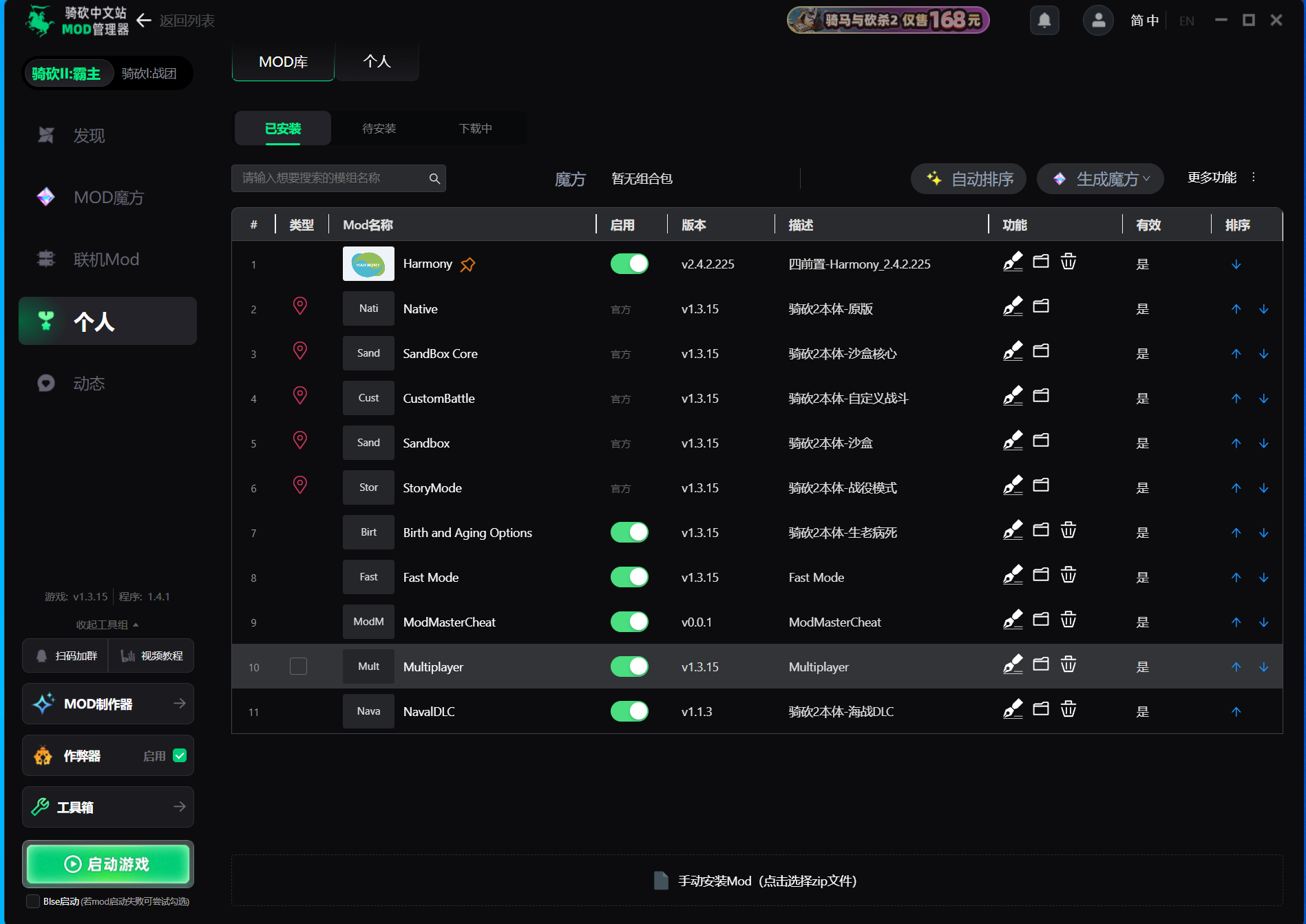Click the Harmony mod thumbnail
The image size is (1306, 924).
point(368,264)
